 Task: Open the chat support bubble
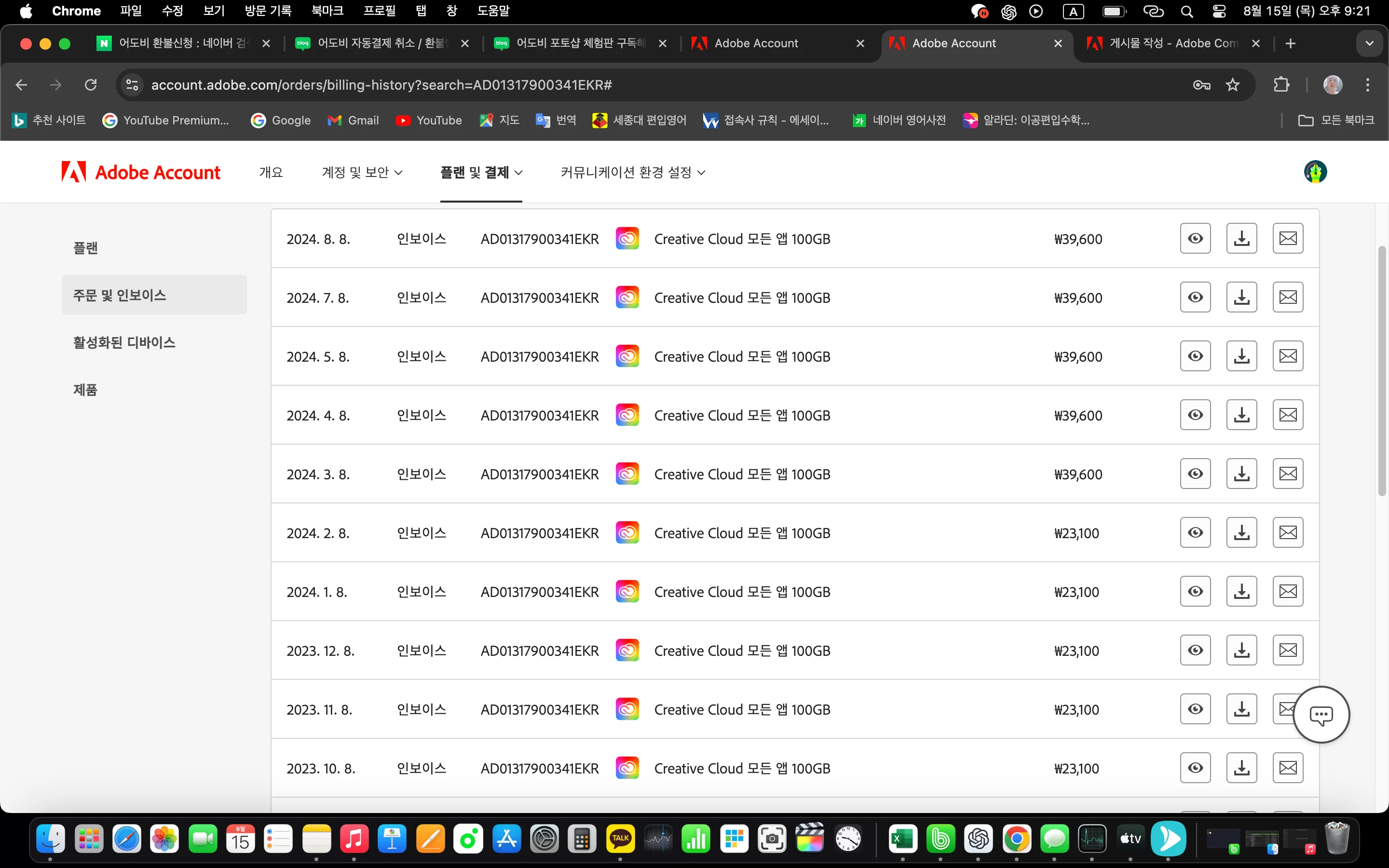1321,715
